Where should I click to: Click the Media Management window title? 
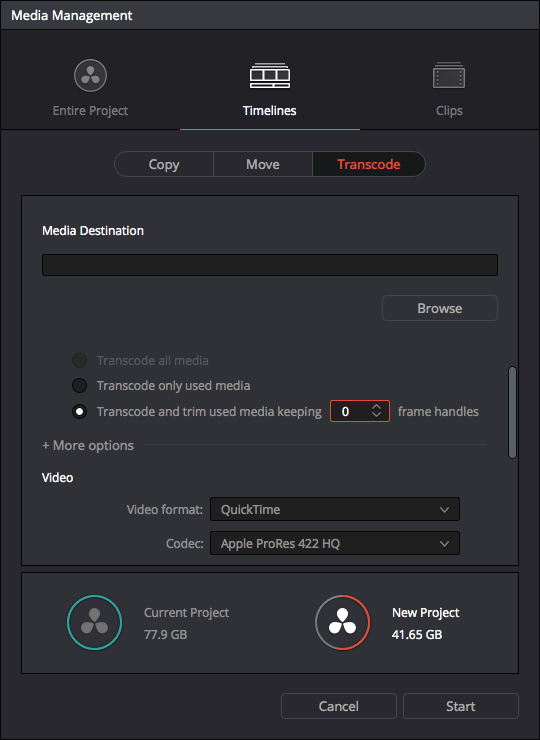(x=72, y=16)
